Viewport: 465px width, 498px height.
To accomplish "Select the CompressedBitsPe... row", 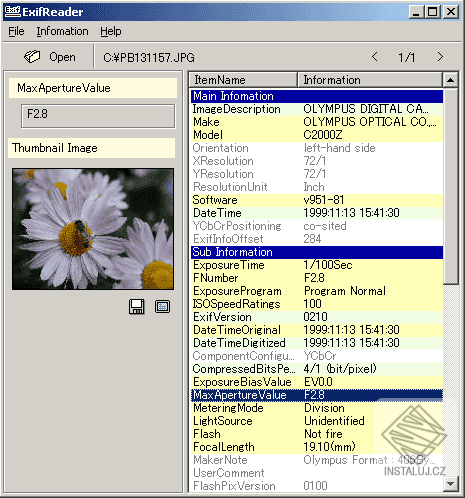I will 317,369.
